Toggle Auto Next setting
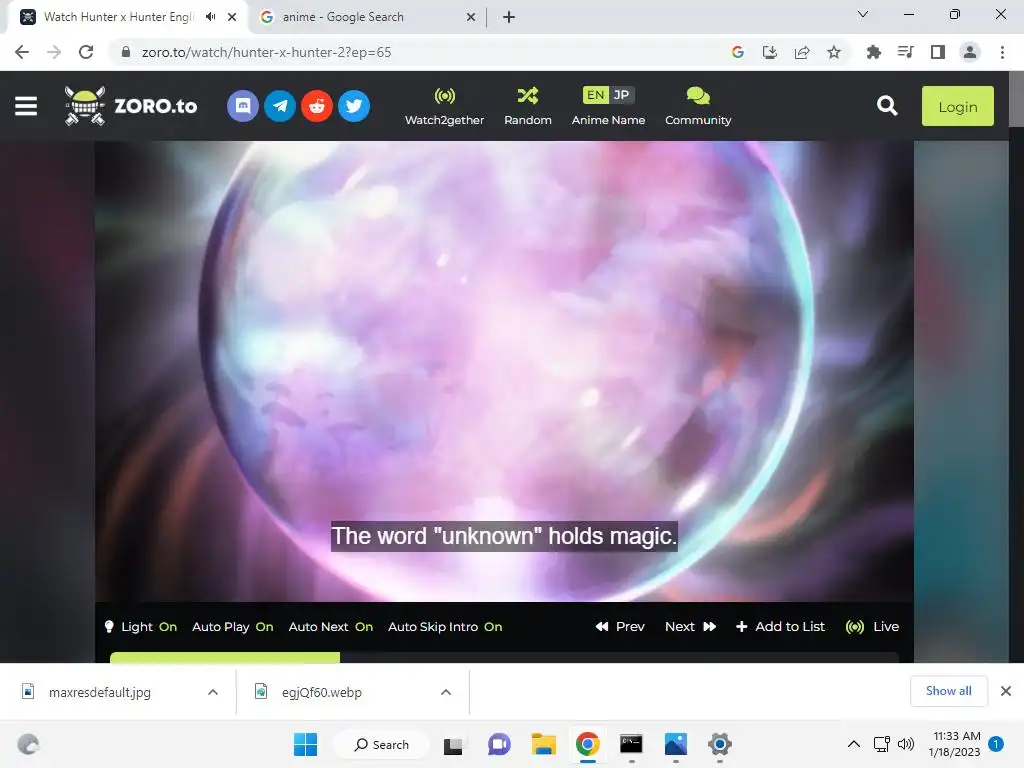The width and height of the screenshot is (1024, 768). [x=330, y=627]
